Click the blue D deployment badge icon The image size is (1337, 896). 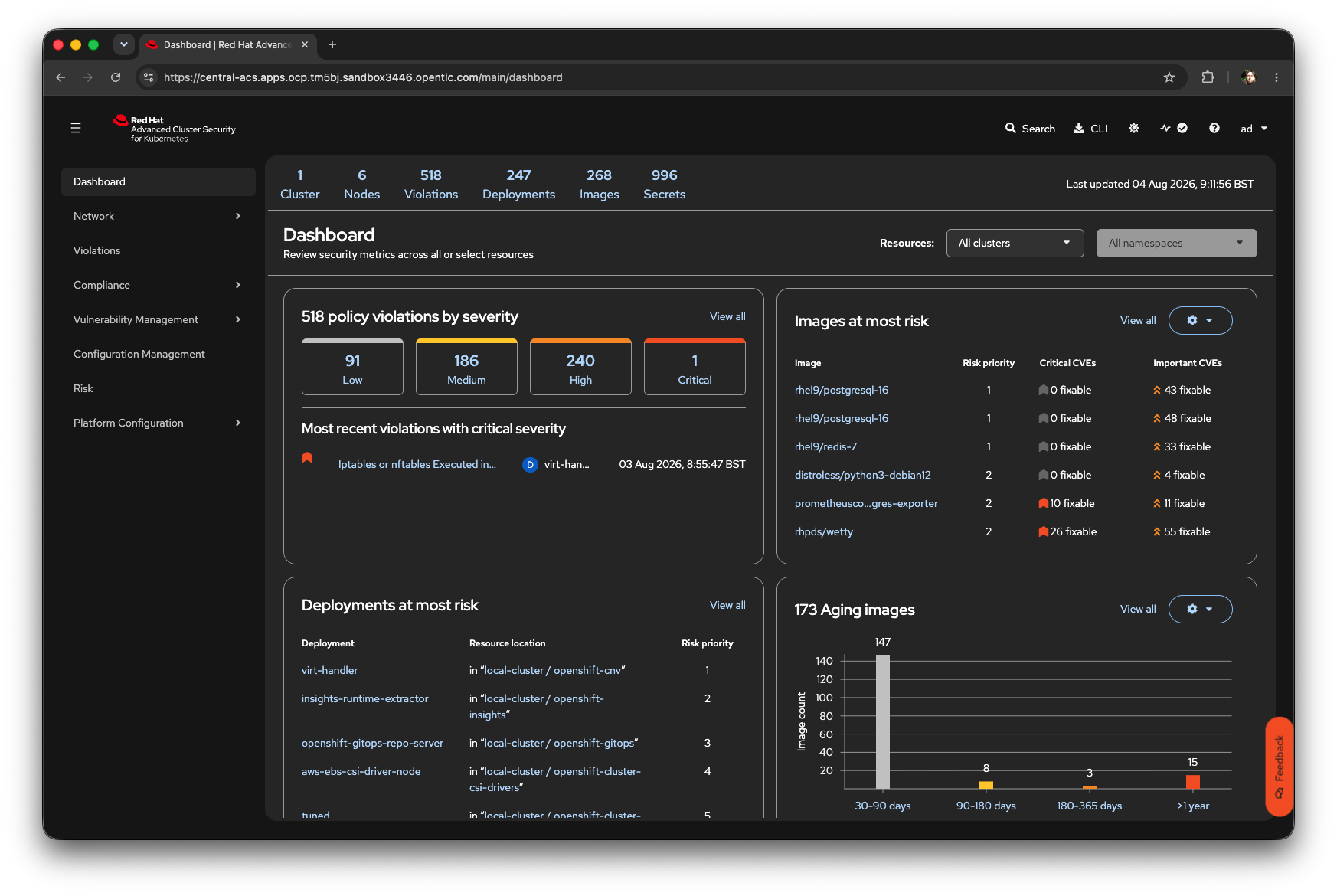coord(530,465)
